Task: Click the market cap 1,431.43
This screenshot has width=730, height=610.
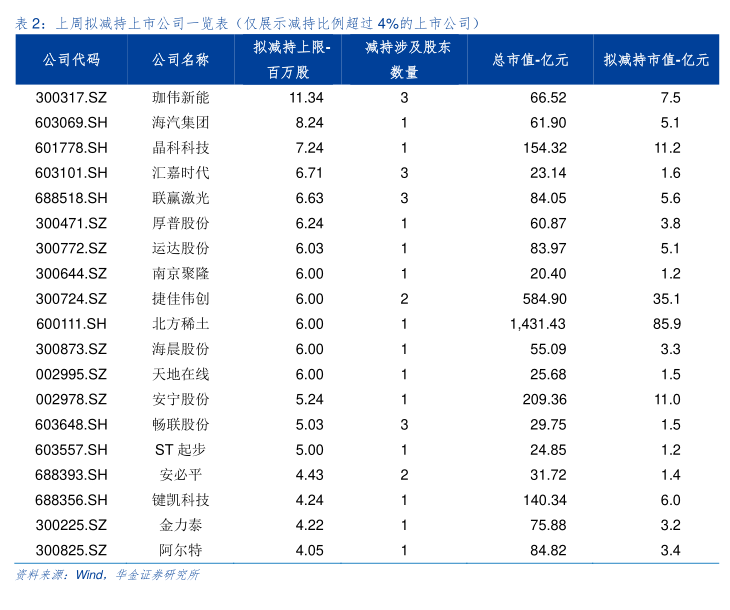Action: point(538,324)
